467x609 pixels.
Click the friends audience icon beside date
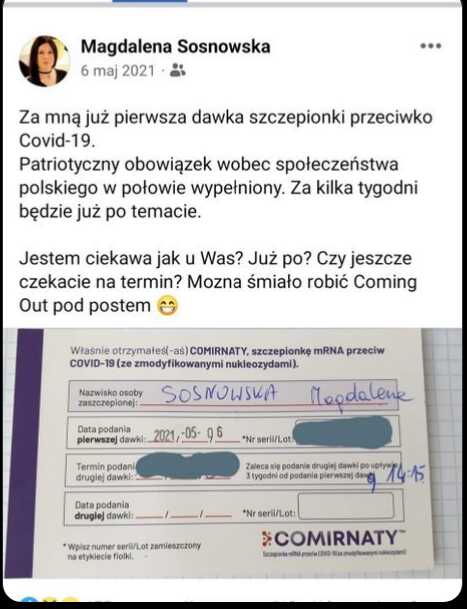[178, 70]
